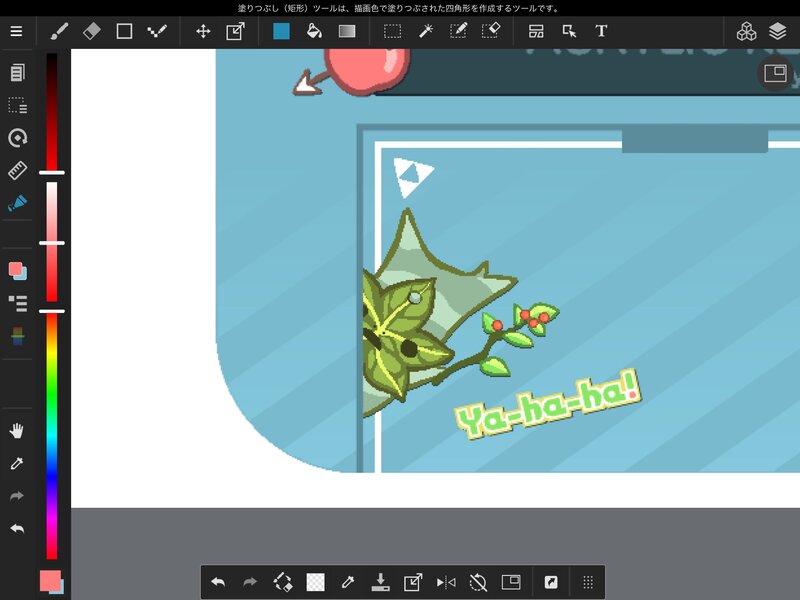Tap the overlapping foreground-background colors in sidebar

click(x=17, y=270)
